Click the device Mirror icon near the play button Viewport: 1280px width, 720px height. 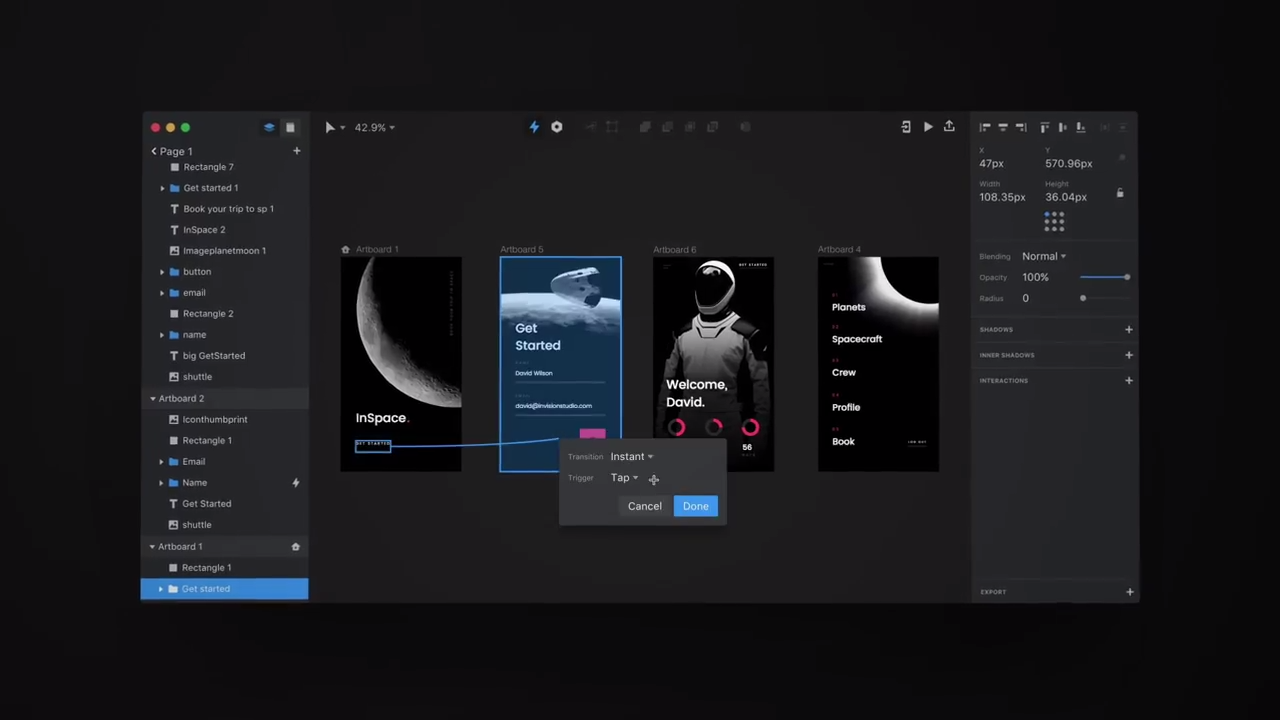905,127
